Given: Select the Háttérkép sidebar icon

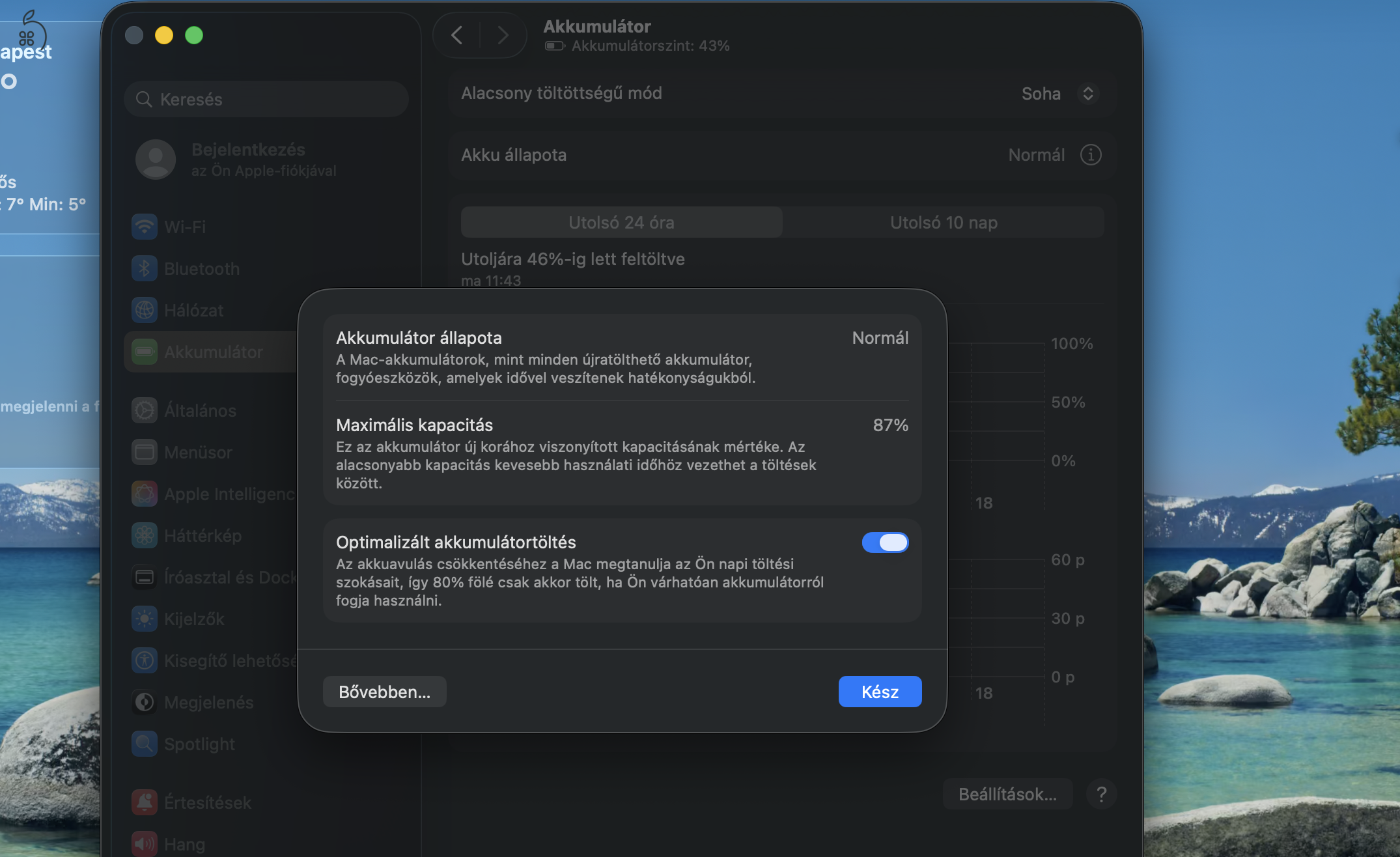Looking at the screenshot, I should point(144,535).
